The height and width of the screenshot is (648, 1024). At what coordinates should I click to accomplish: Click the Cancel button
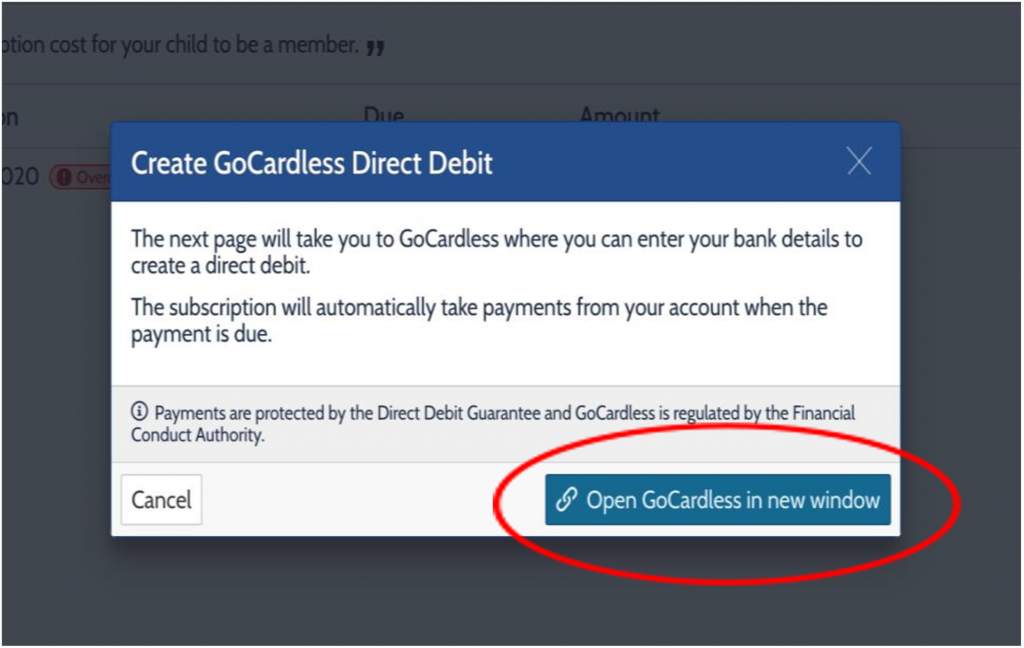tap(161, 499)
